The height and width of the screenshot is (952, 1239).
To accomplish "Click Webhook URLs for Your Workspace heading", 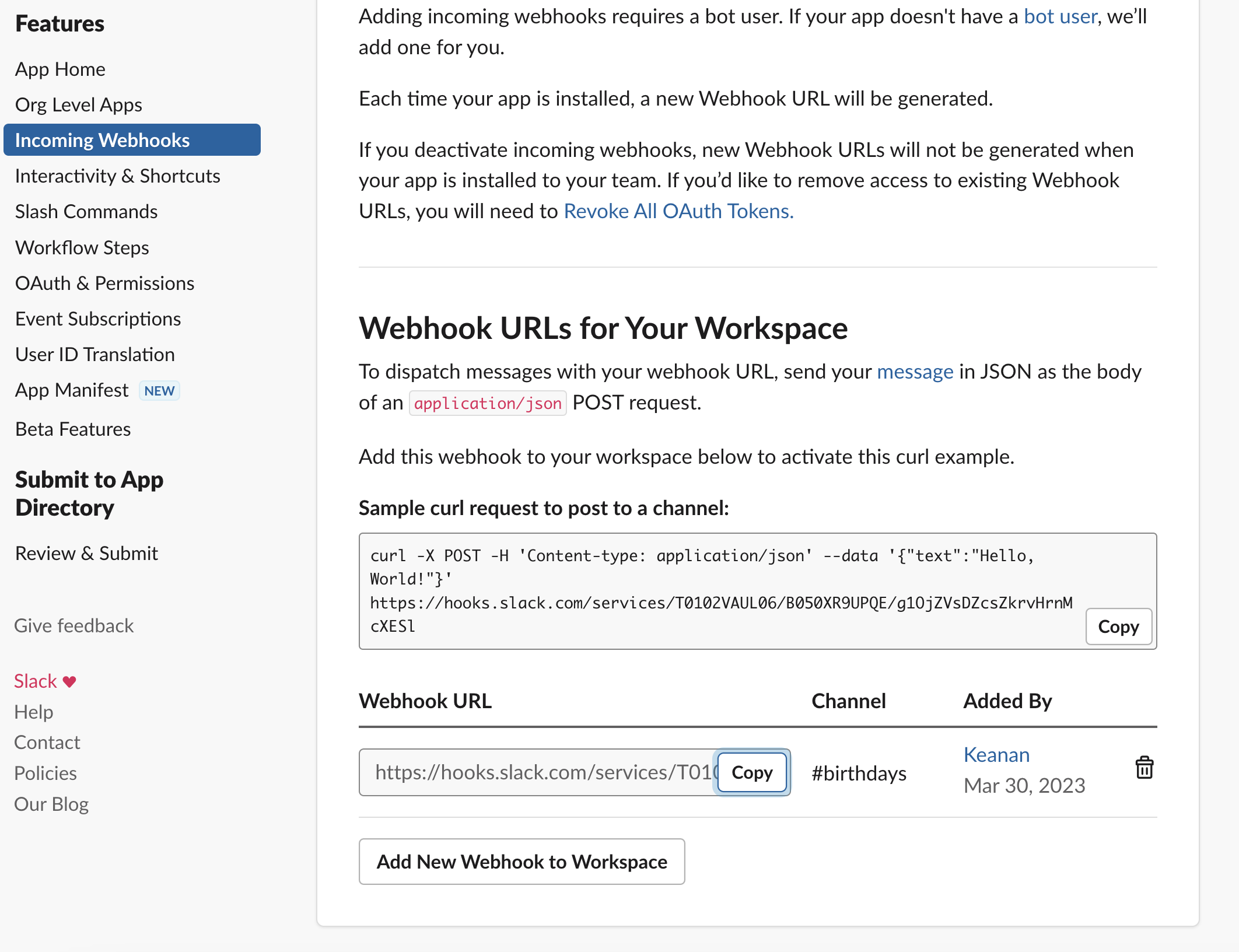I will (603, 328).
